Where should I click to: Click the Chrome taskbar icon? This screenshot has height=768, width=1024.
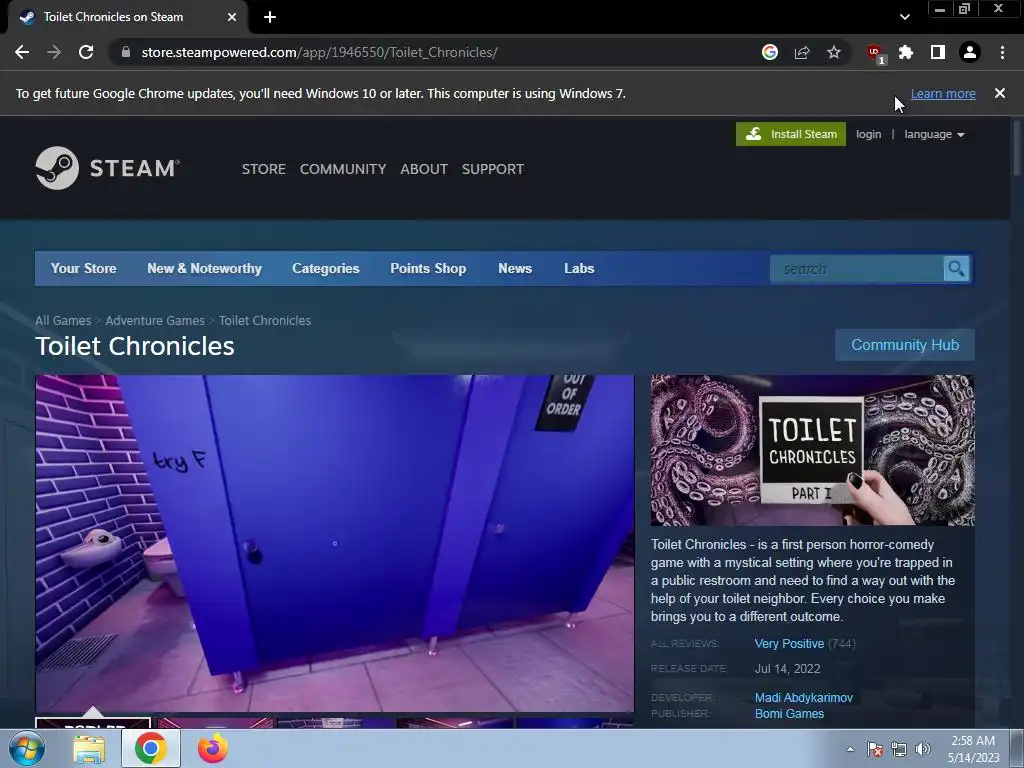[150, 749]
